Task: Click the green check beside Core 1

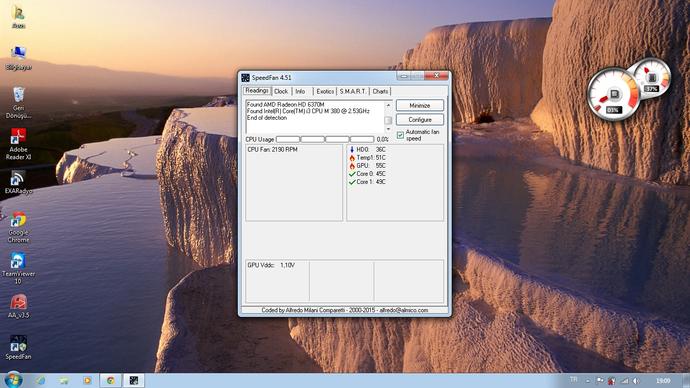Action: [x=352, y=182]
